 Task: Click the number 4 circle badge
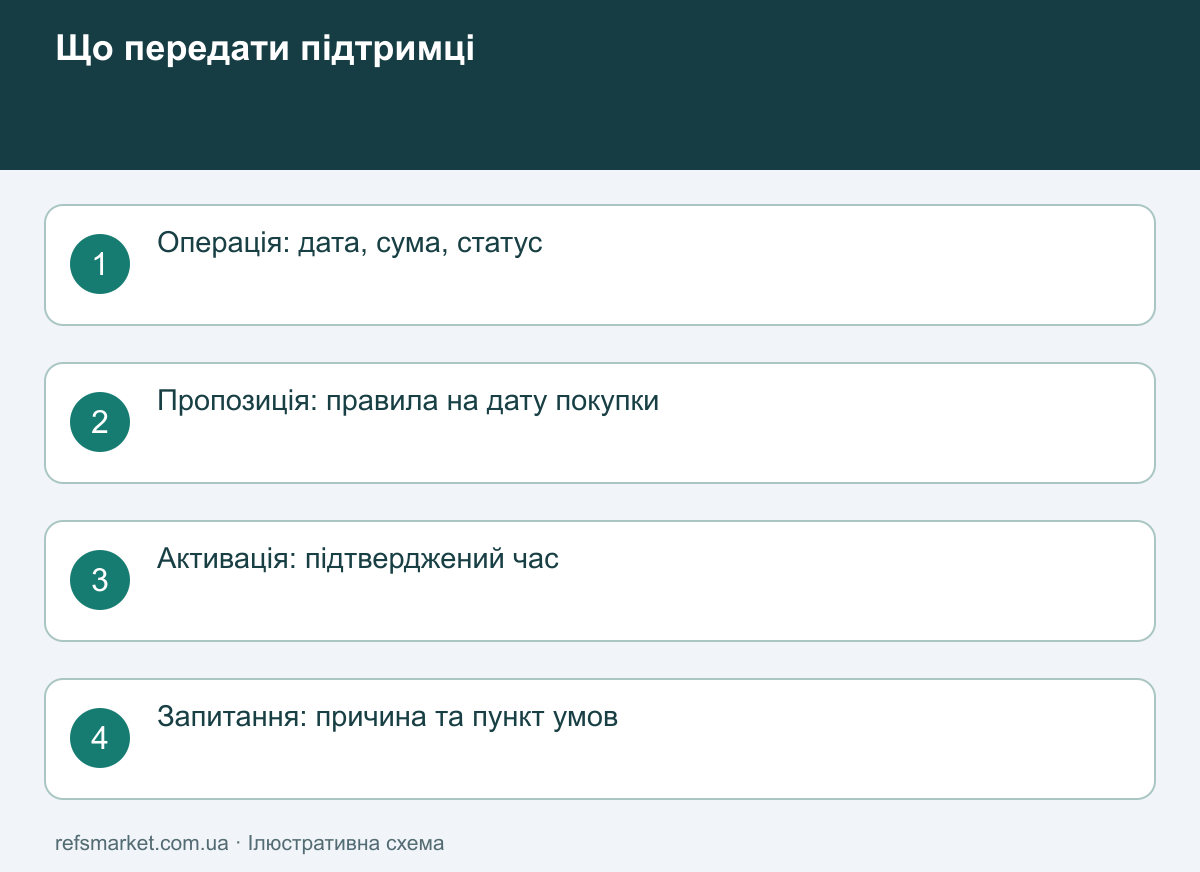click(100, 738)
